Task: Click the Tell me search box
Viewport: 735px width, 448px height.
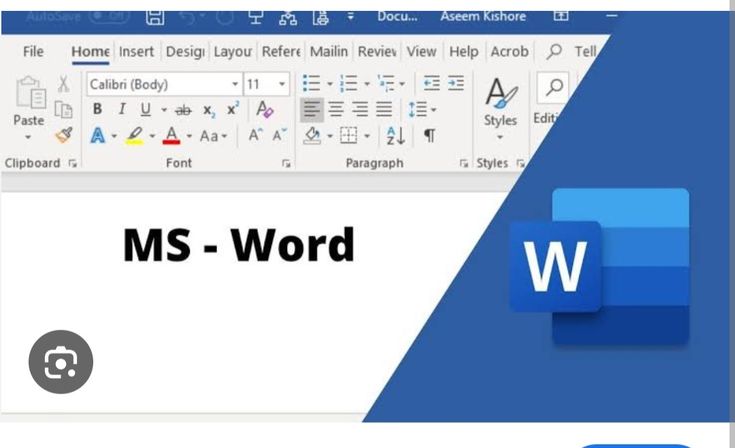Action: [x=572, y=51]
